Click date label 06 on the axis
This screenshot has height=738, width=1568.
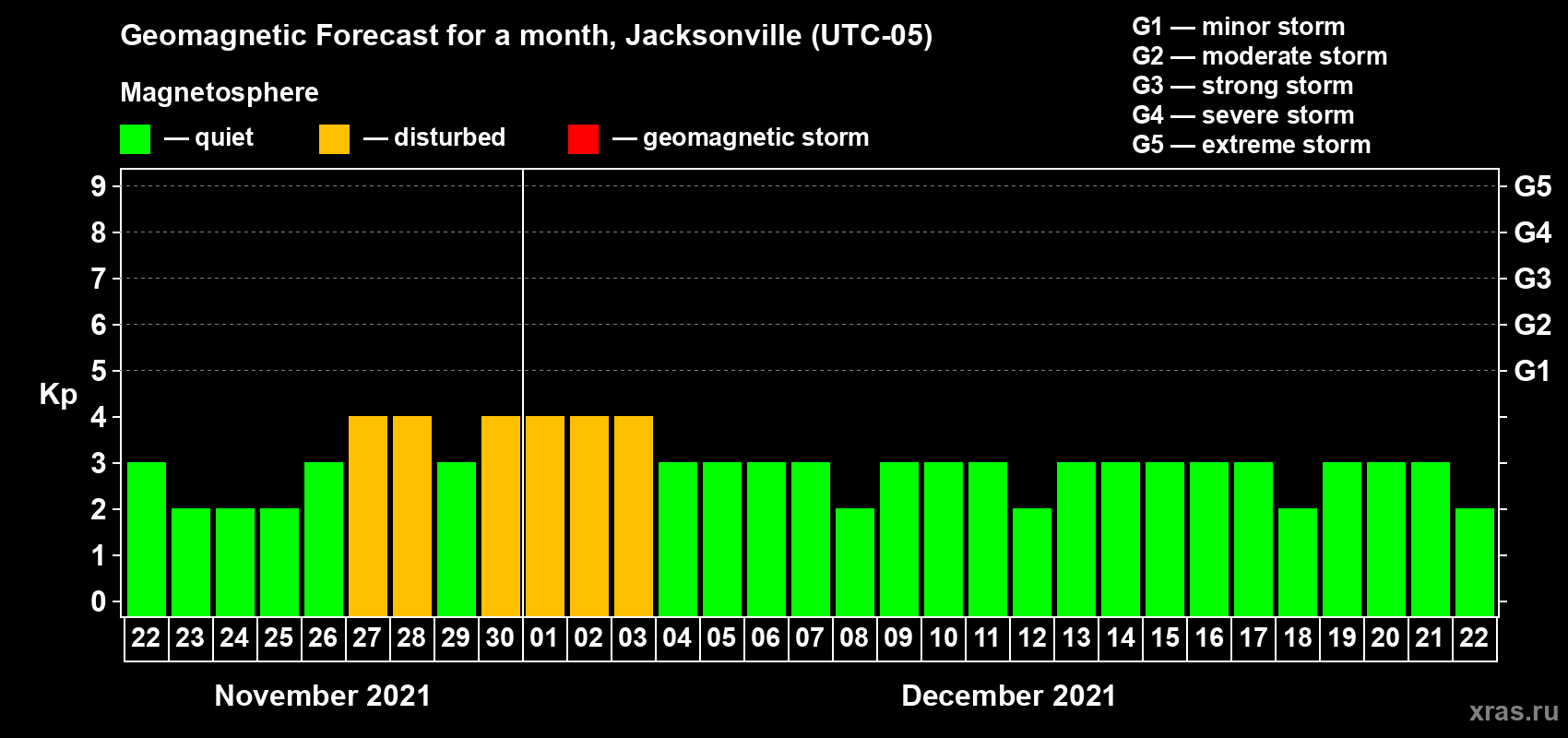(766, 637)
